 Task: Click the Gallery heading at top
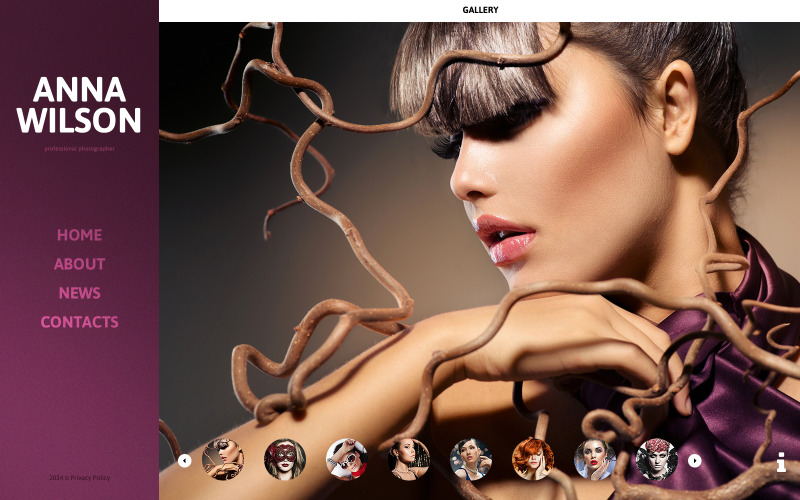pyautogui.click(x=480, y=10)
